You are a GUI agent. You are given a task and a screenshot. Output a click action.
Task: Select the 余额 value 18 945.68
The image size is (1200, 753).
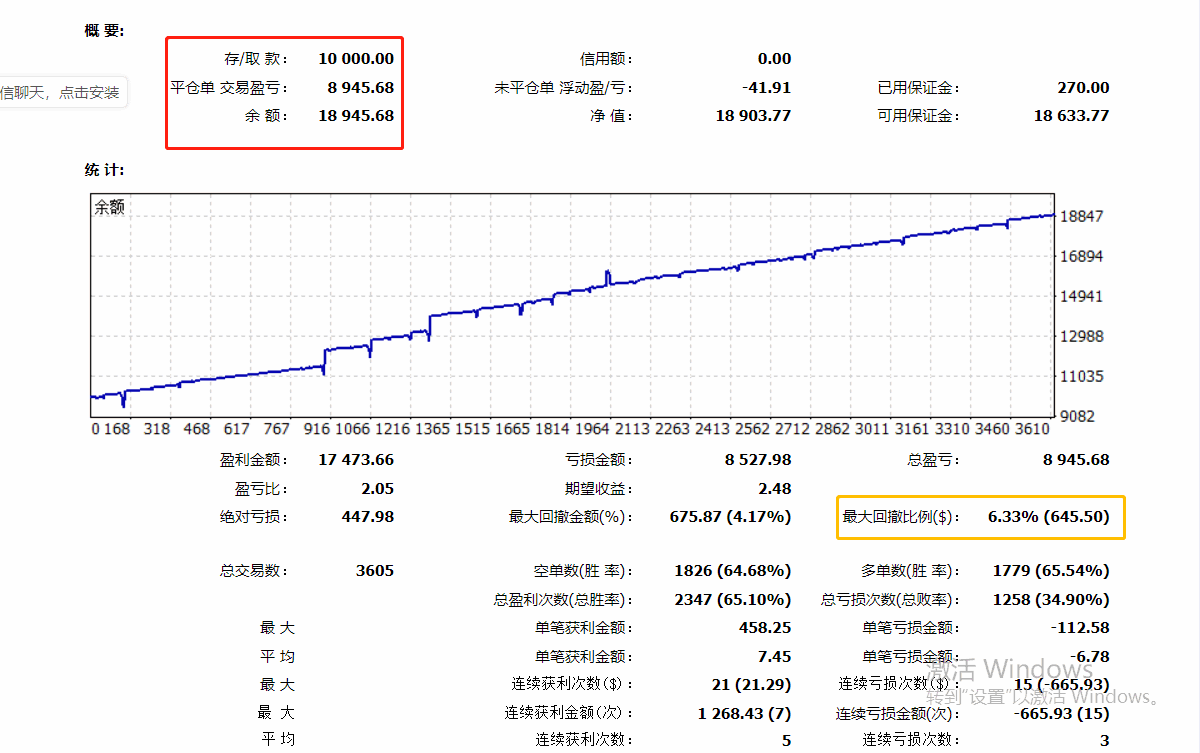pos(356,116)
